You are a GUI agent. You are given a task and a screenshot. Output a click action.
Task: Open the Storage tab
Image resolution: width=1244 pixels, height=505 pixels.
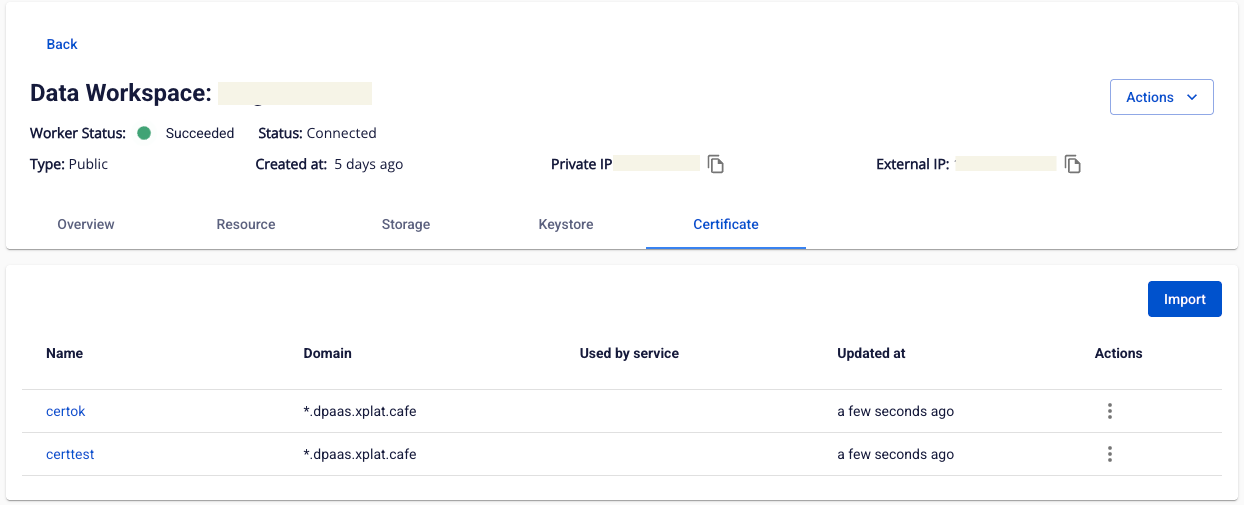click(x=406, y=224)
